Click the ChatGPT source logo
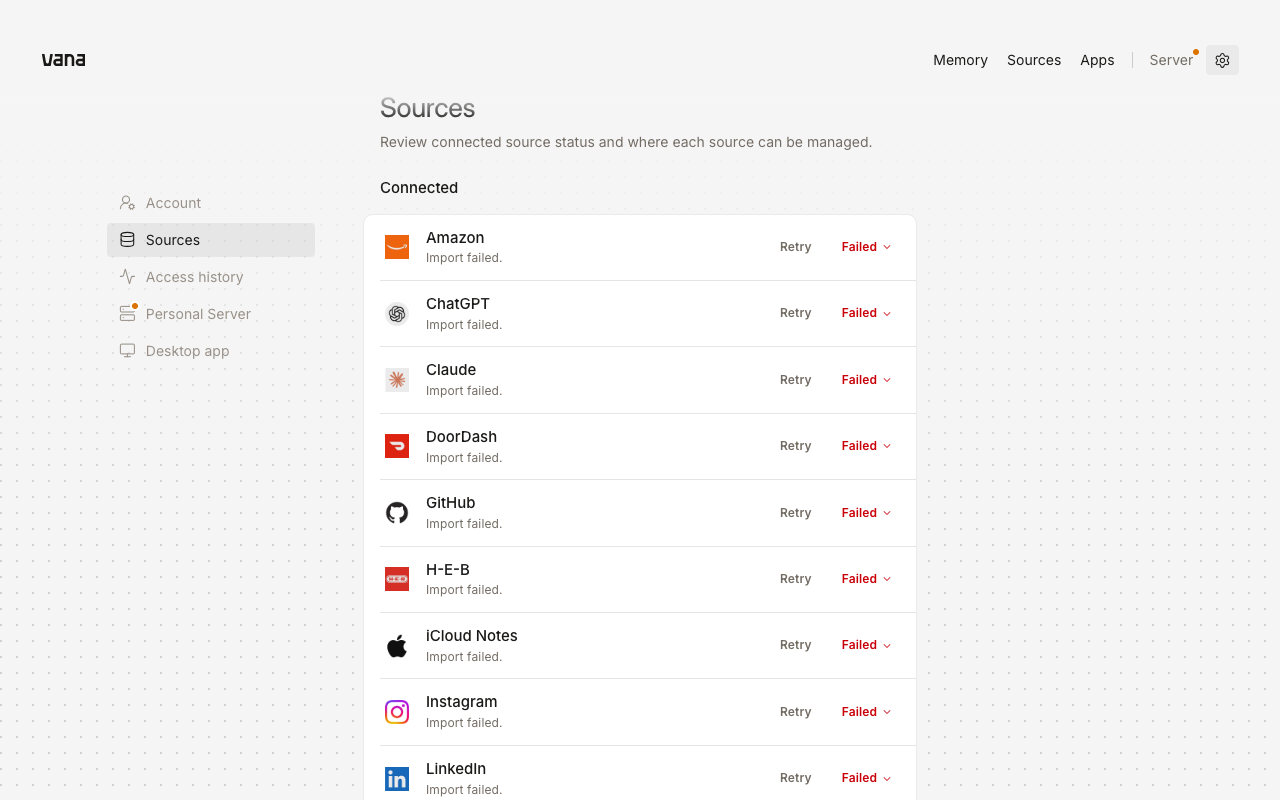This screenshot has width=1280, height=800. tap(397, 314)
